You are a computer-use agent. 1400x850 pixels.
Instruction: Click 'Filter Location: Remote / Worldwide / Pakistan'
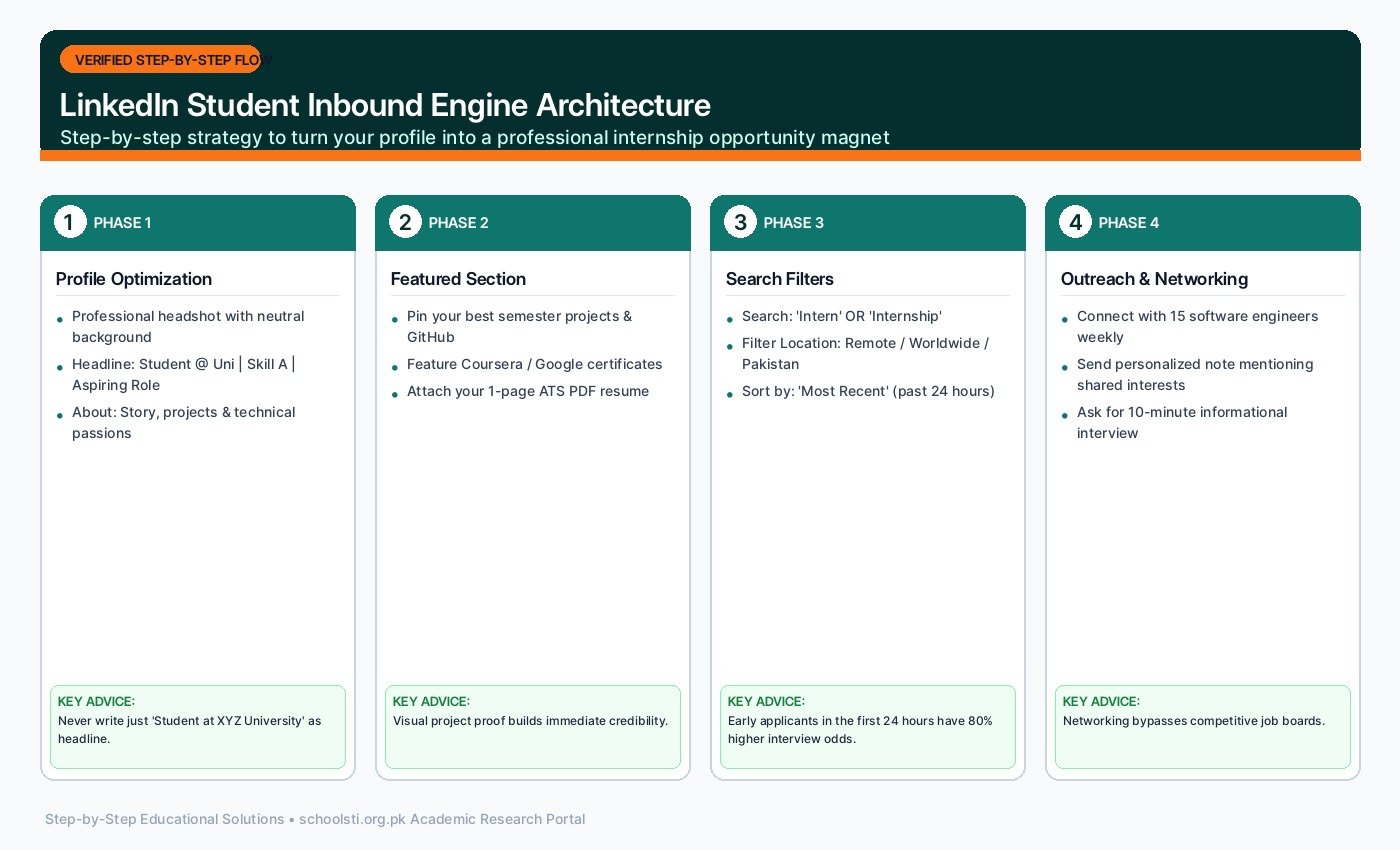click(865, 354)
